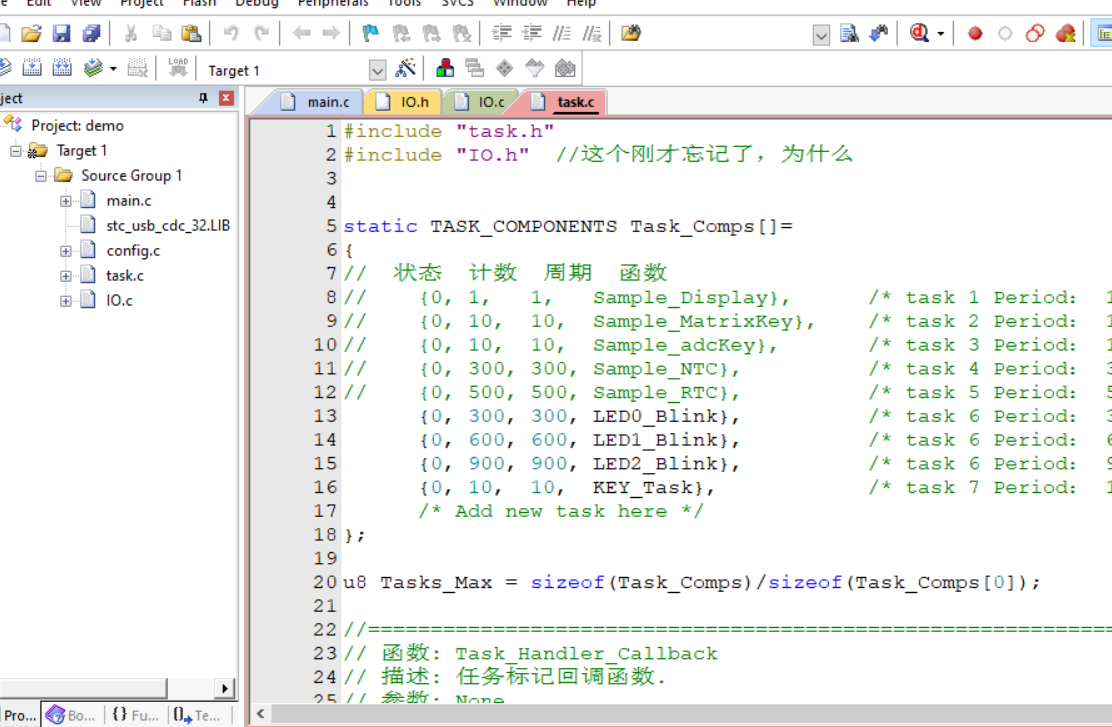This screenshot has height=727, width=1112.
Task: Open the Books panel tab
Action: click(72, 715)
